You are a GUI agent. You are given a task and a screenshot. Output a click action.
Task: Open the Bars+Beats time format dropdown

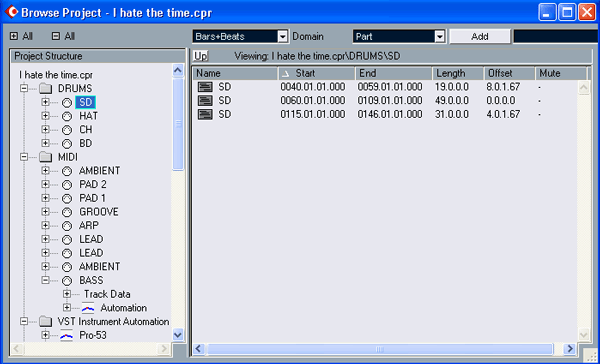(282, 36)
